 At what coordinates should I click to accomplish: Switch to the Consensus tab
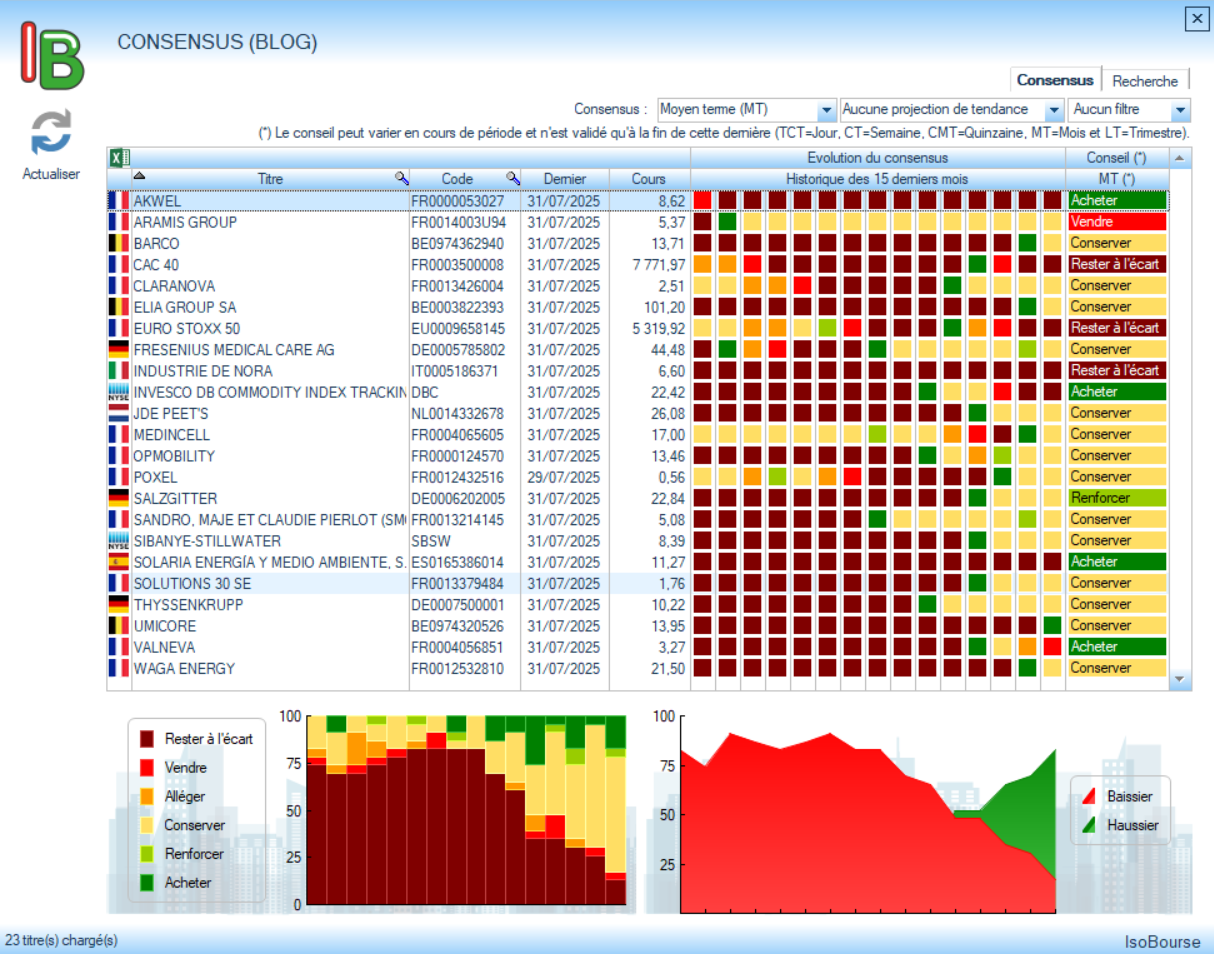coord(1055,81)
